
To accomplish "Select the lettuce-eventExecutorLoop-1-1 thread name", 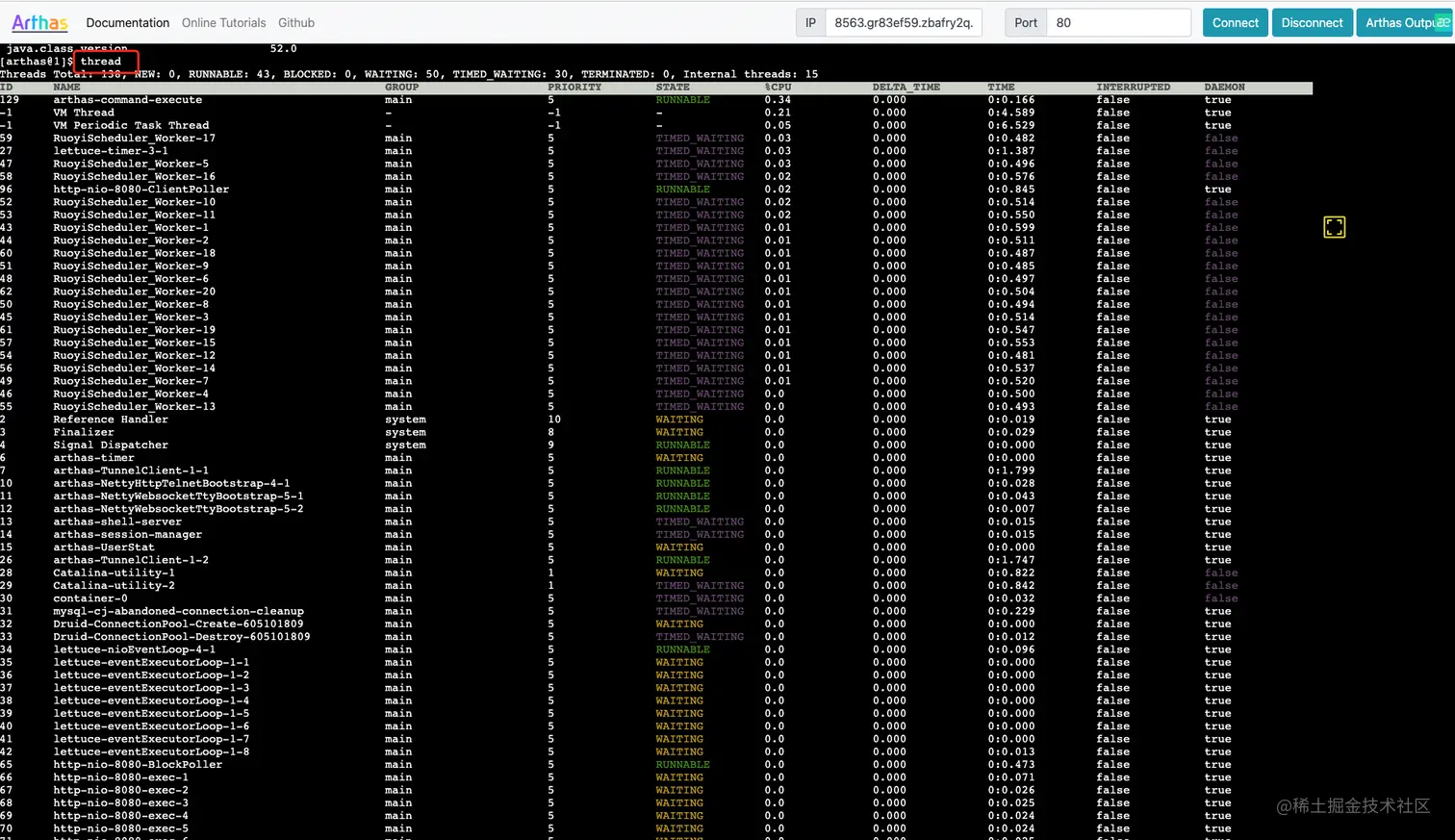I will 151,663.
